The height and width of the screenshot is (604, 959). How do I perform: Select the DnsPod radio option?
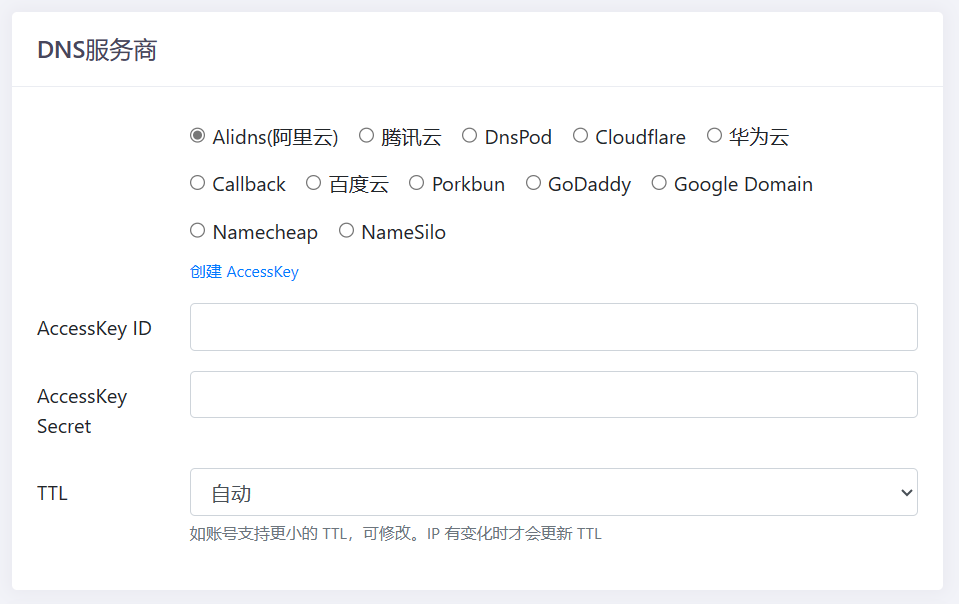click(470, 136)
